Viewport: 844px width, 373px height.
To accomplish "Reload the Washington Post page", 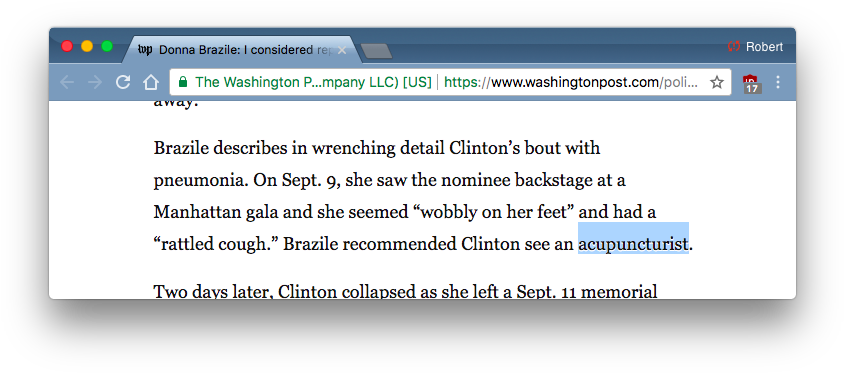I will coord(123,82).
